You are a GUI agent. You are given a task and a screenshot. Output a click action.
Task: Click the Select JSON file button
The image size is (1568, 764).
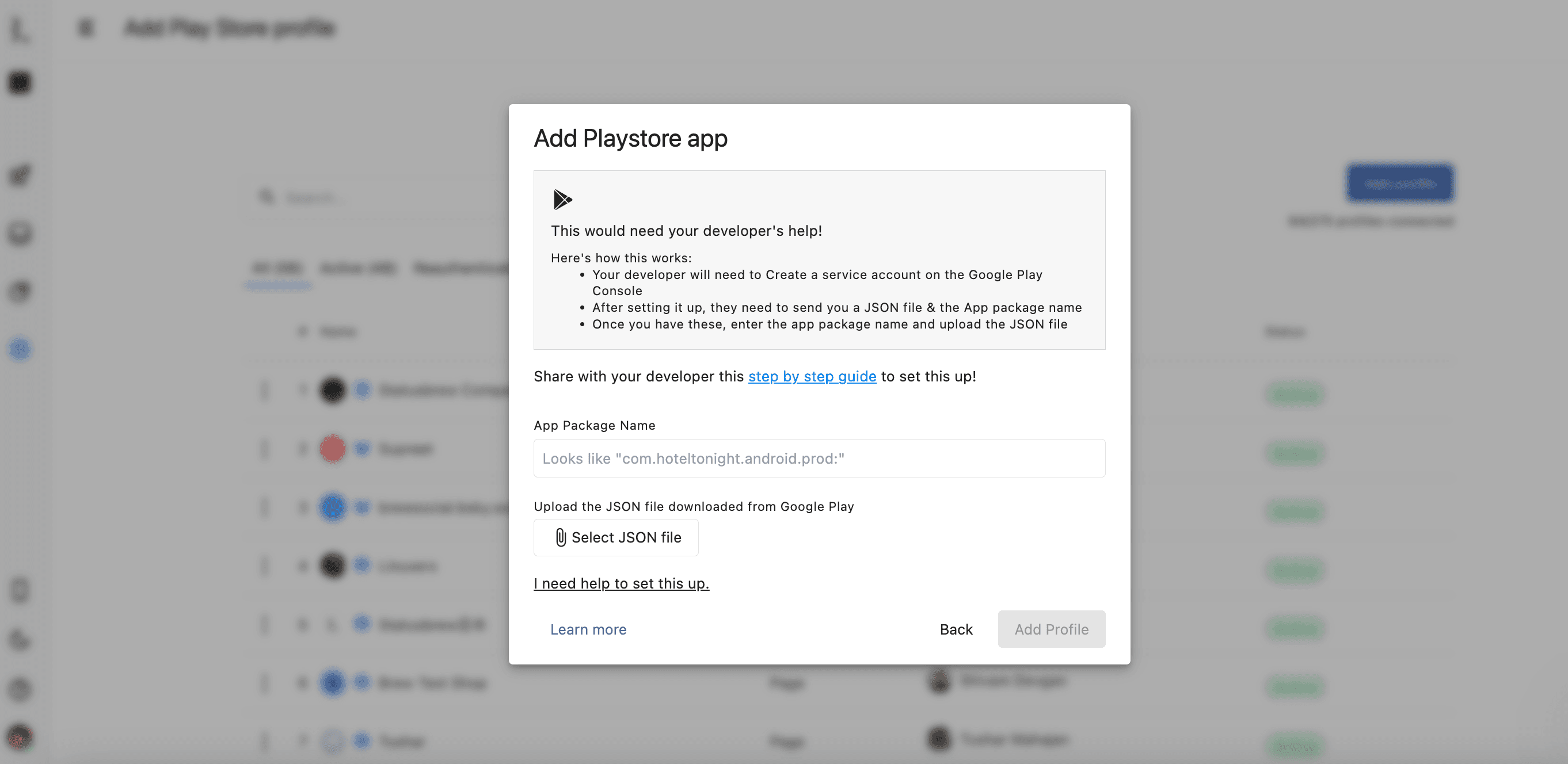615,538
